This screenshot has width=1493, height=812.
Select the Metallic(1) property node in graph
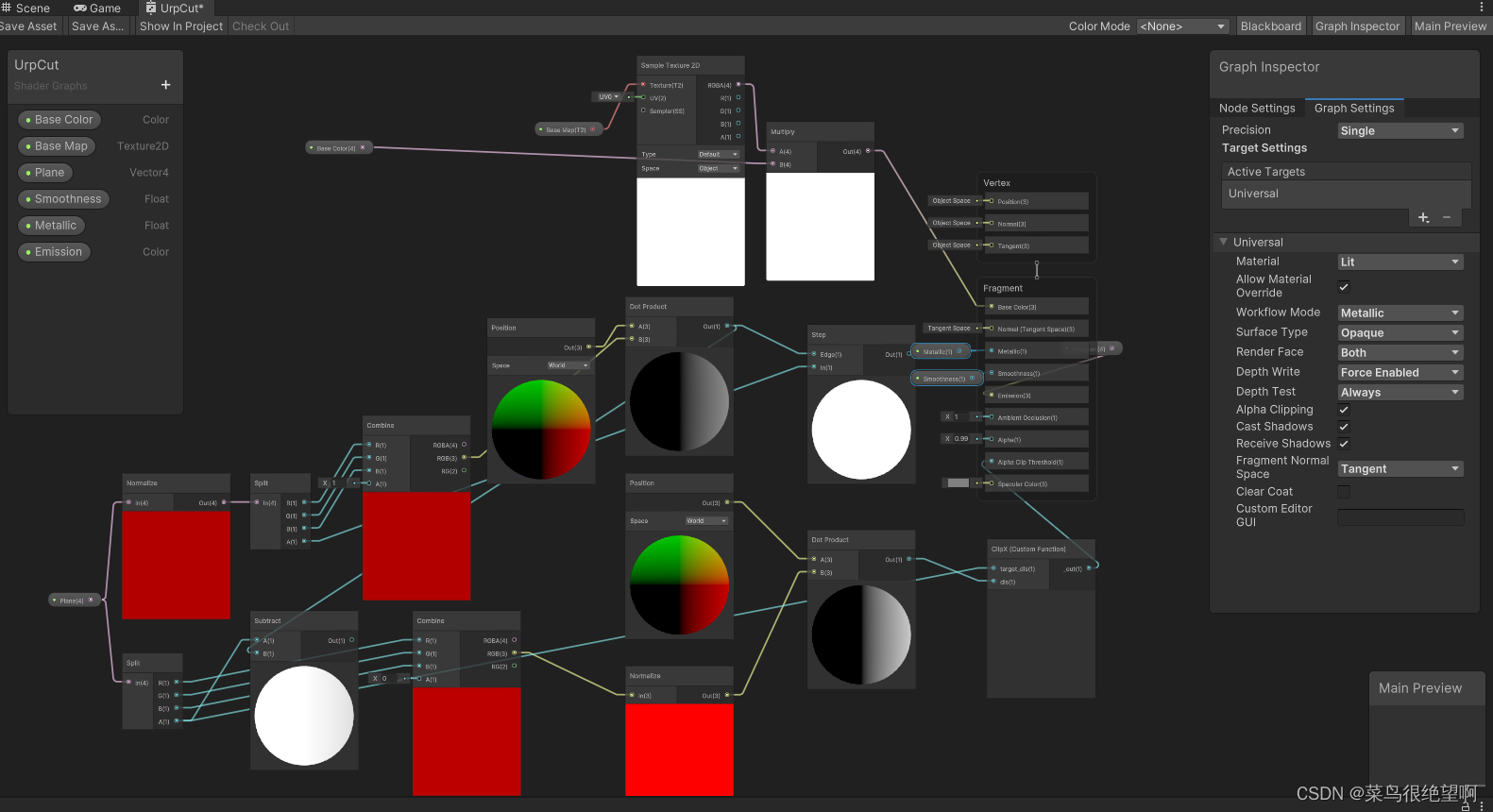click(x=942, y=351)
